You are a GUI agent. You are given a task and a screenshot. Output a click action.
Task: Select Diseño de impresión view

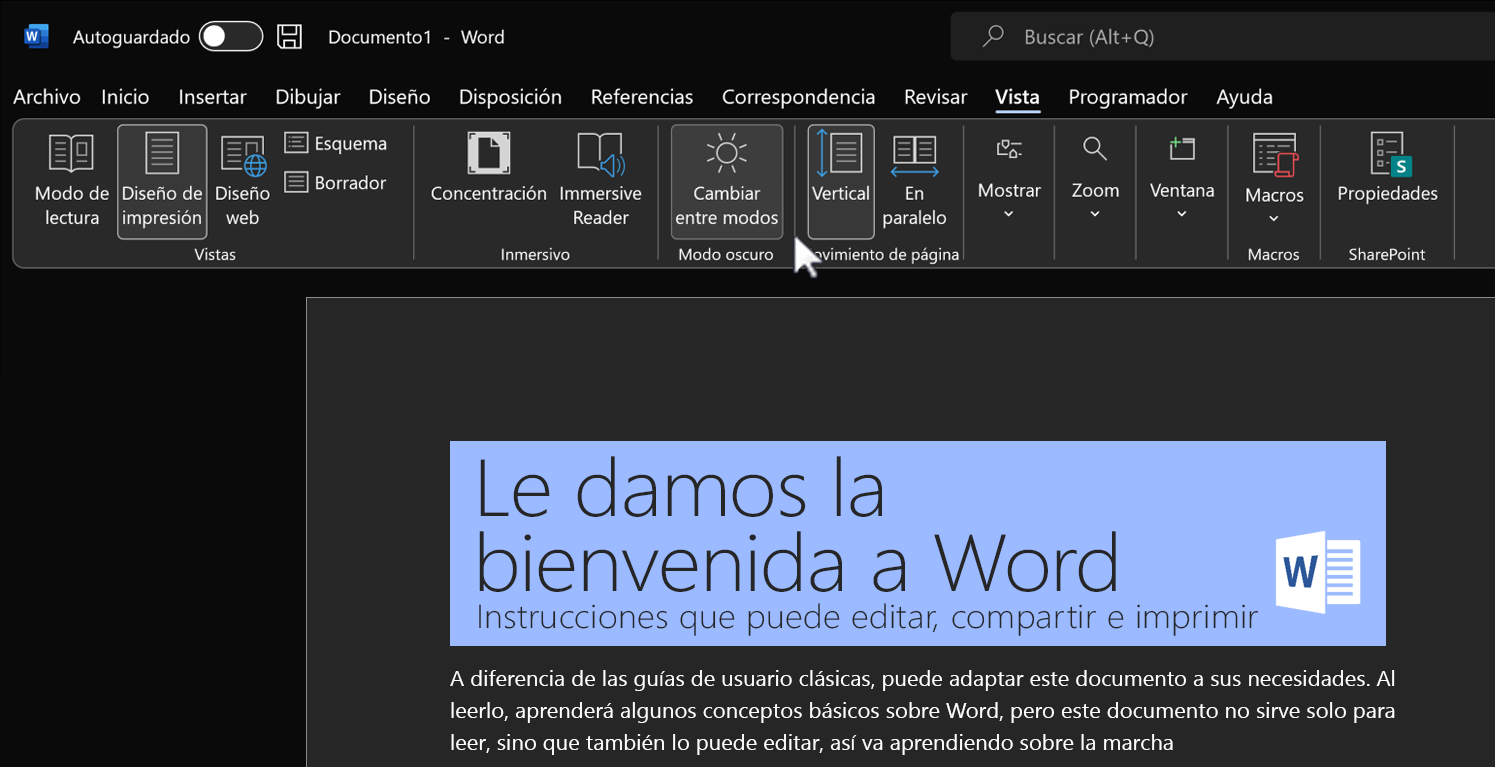point(162,181)
